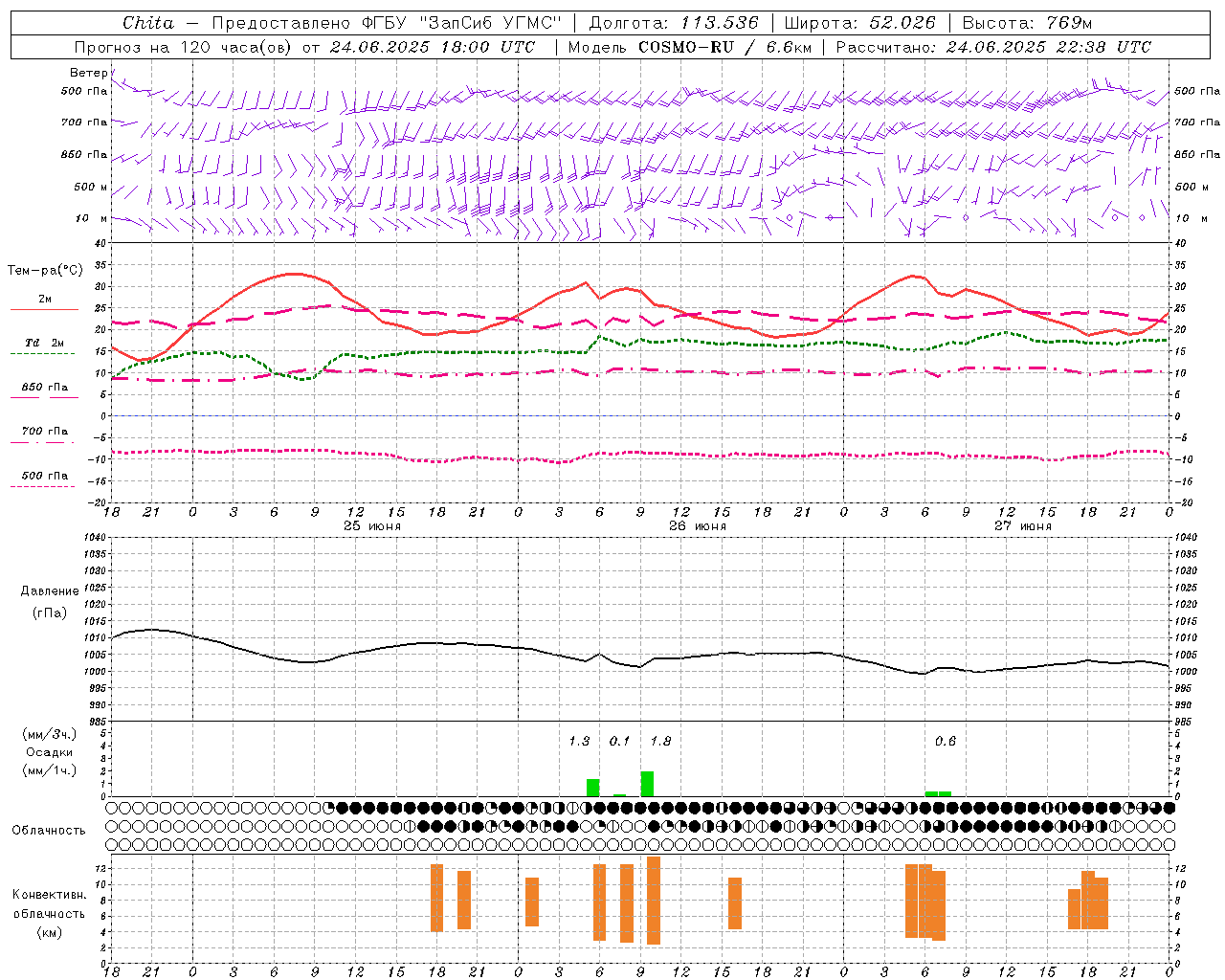Click the first orange convective bar at 18h on 25 June
This screenshot has height=980, width=1225.
(436, 898)
